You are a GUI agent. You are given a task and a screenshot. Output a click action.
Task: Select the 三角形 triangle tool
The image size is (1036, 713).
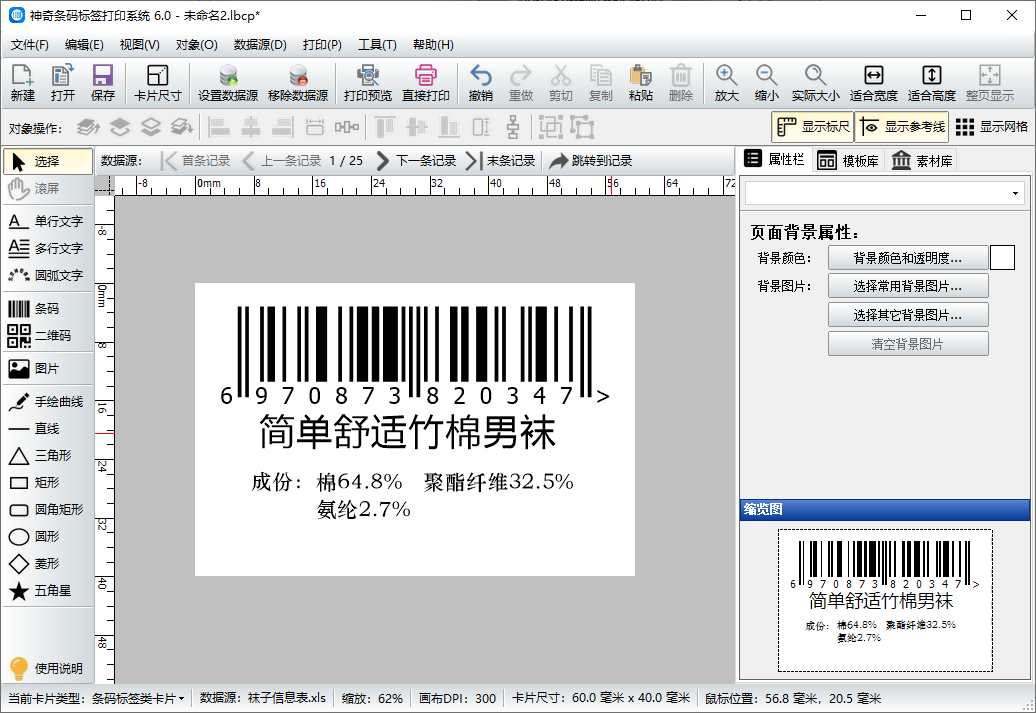tap(47, 455)
